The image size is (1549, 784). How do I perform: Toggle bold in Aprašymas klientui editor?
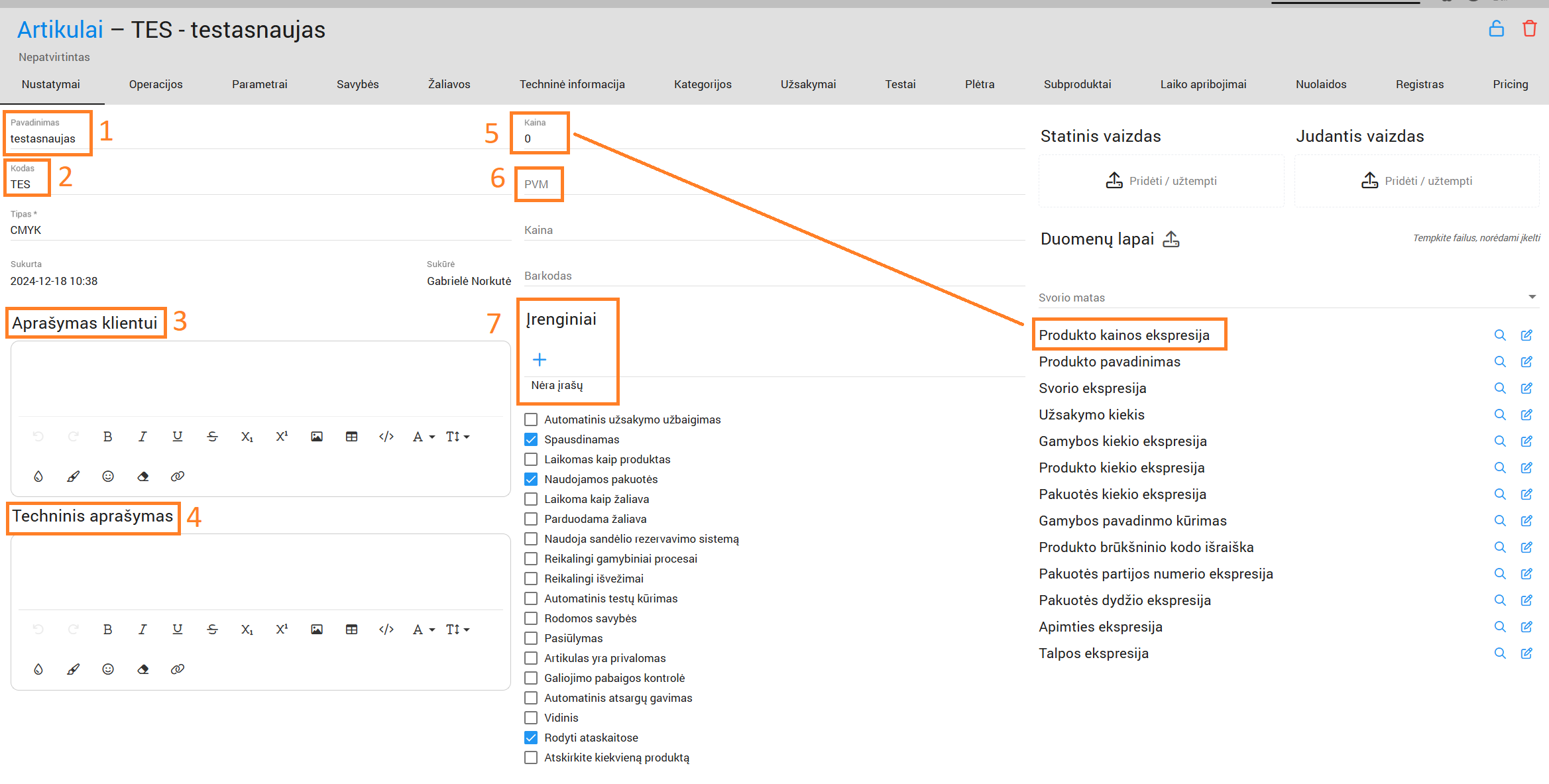point(107,437)
